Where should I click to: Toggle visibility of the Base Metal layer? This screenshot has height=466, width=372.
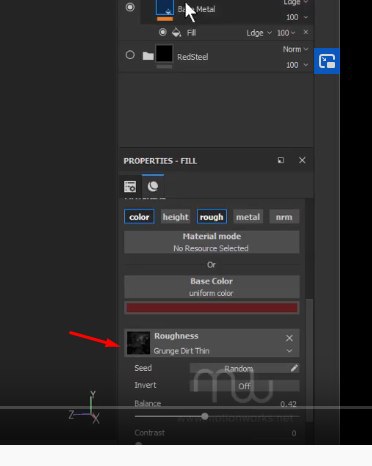point(130,7)
